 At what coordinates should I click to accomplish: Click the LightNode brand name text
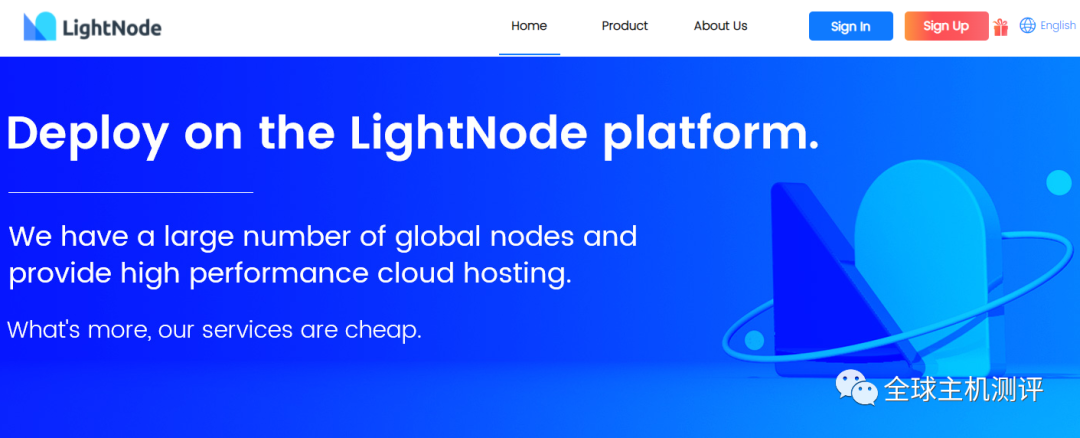click(x=112, y=28)
